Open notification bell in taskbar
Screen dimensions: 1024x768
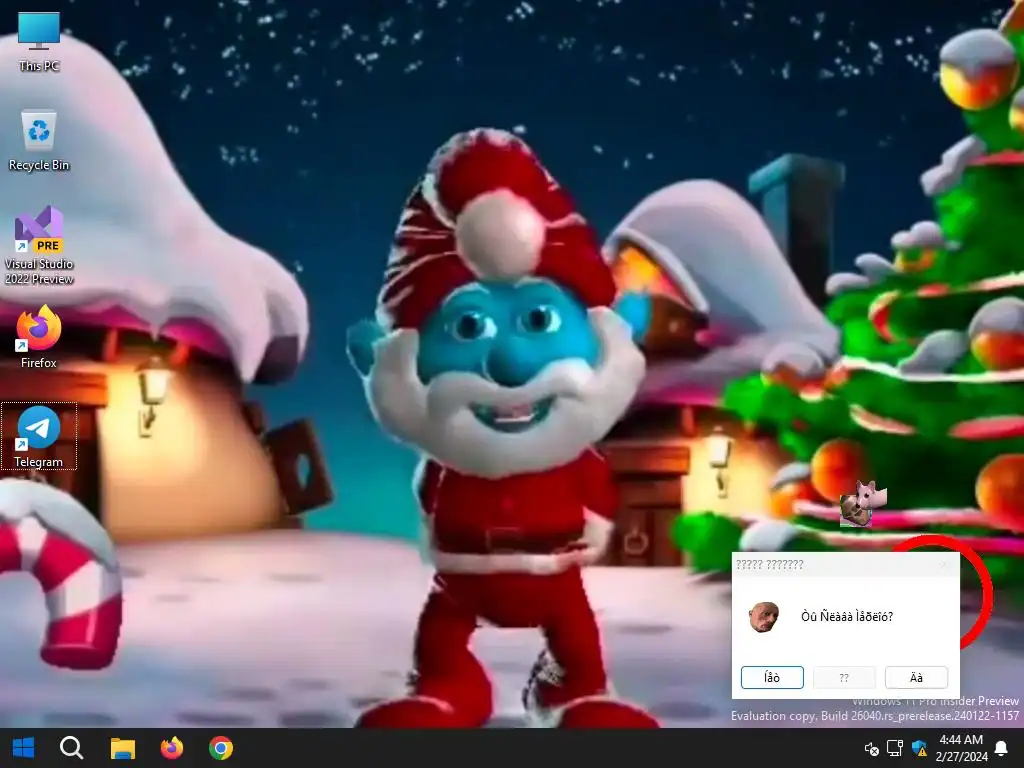1000,748
